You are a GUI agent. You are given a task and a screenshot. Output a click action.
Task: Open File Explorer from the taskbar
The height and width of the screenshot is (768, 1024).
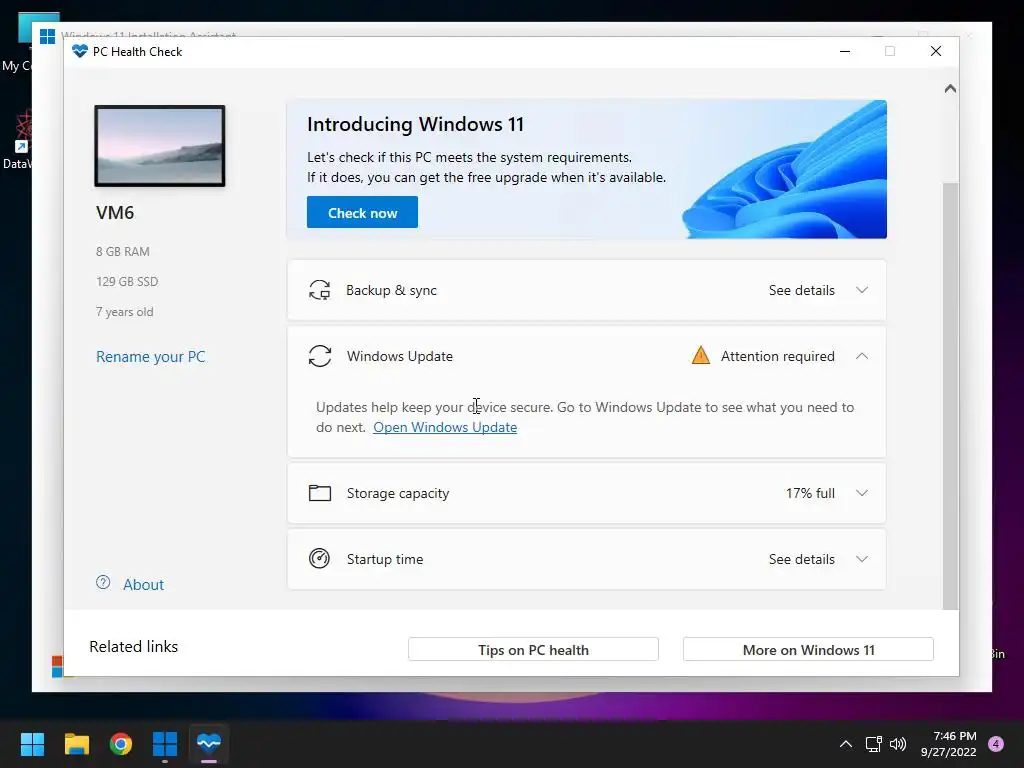point(76,744)
